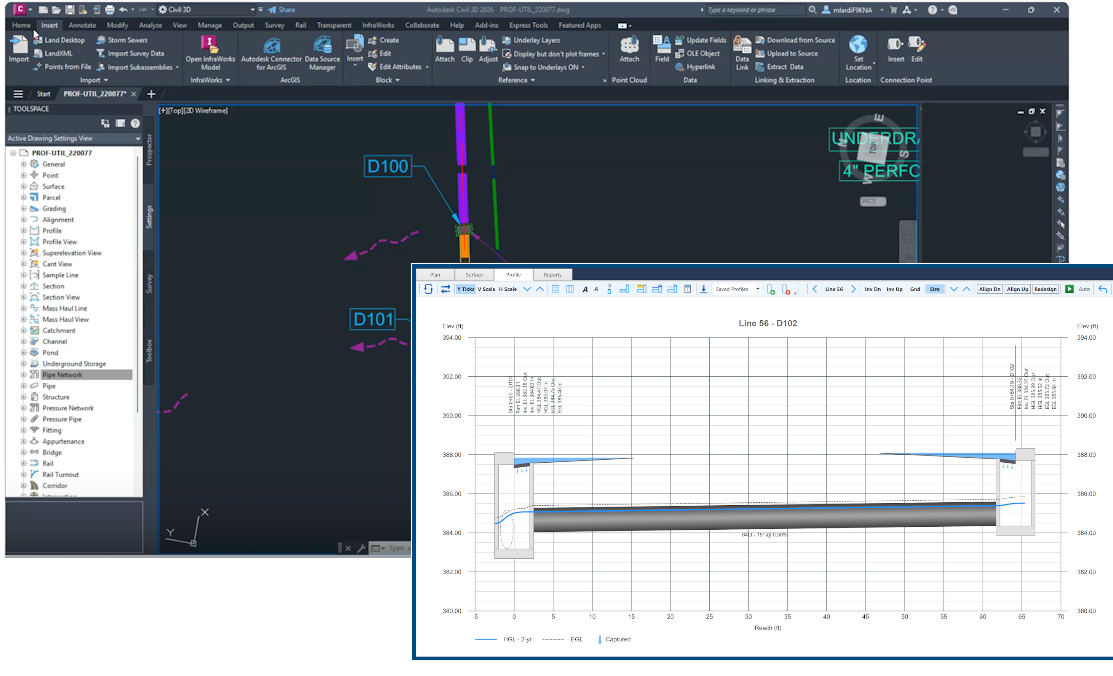Click the Plot printer icon in quick access
This screenshot has height=676, width=1113.
tap(109, 10)
